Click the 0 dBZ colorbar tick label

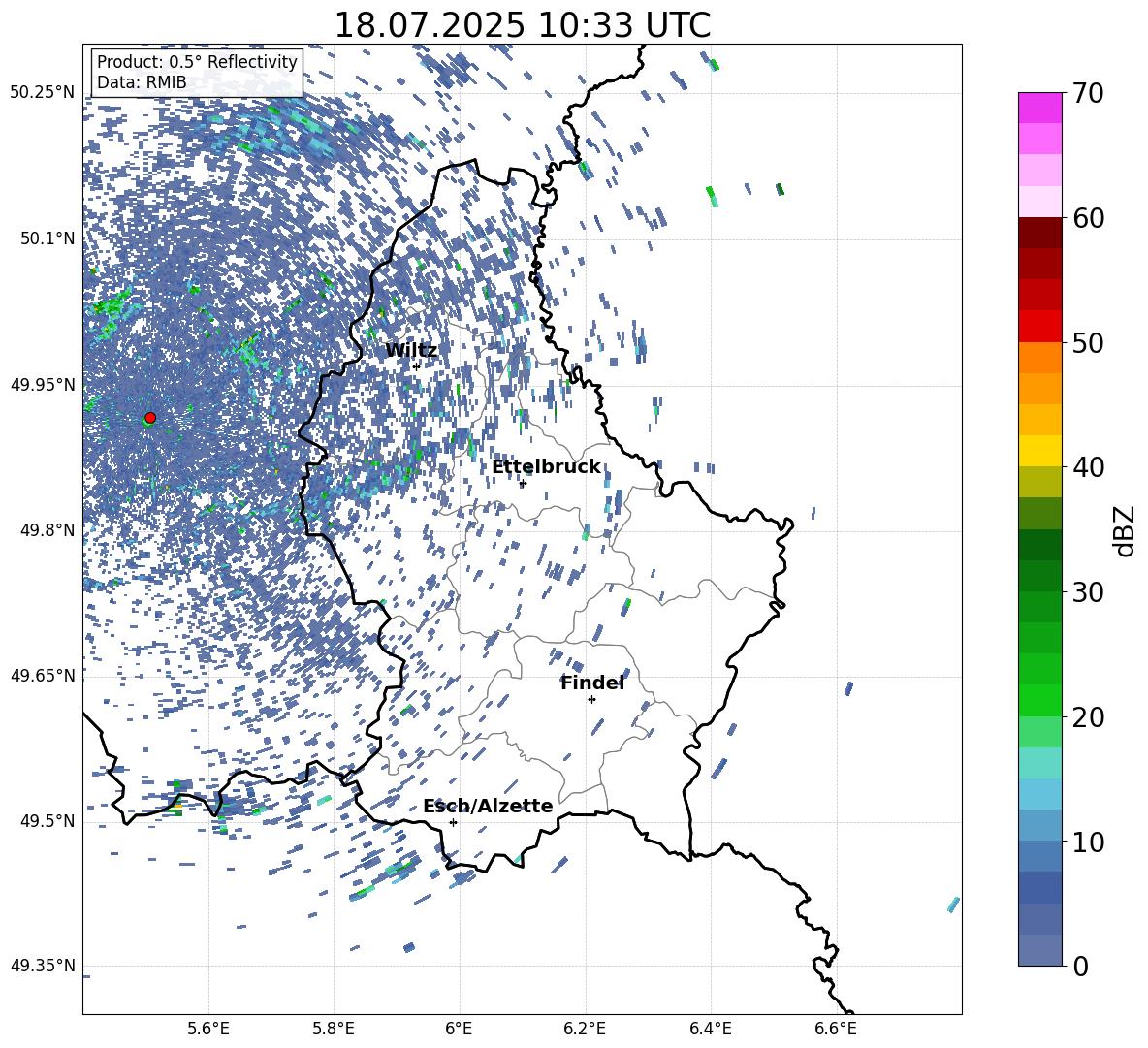(1080, 966)
